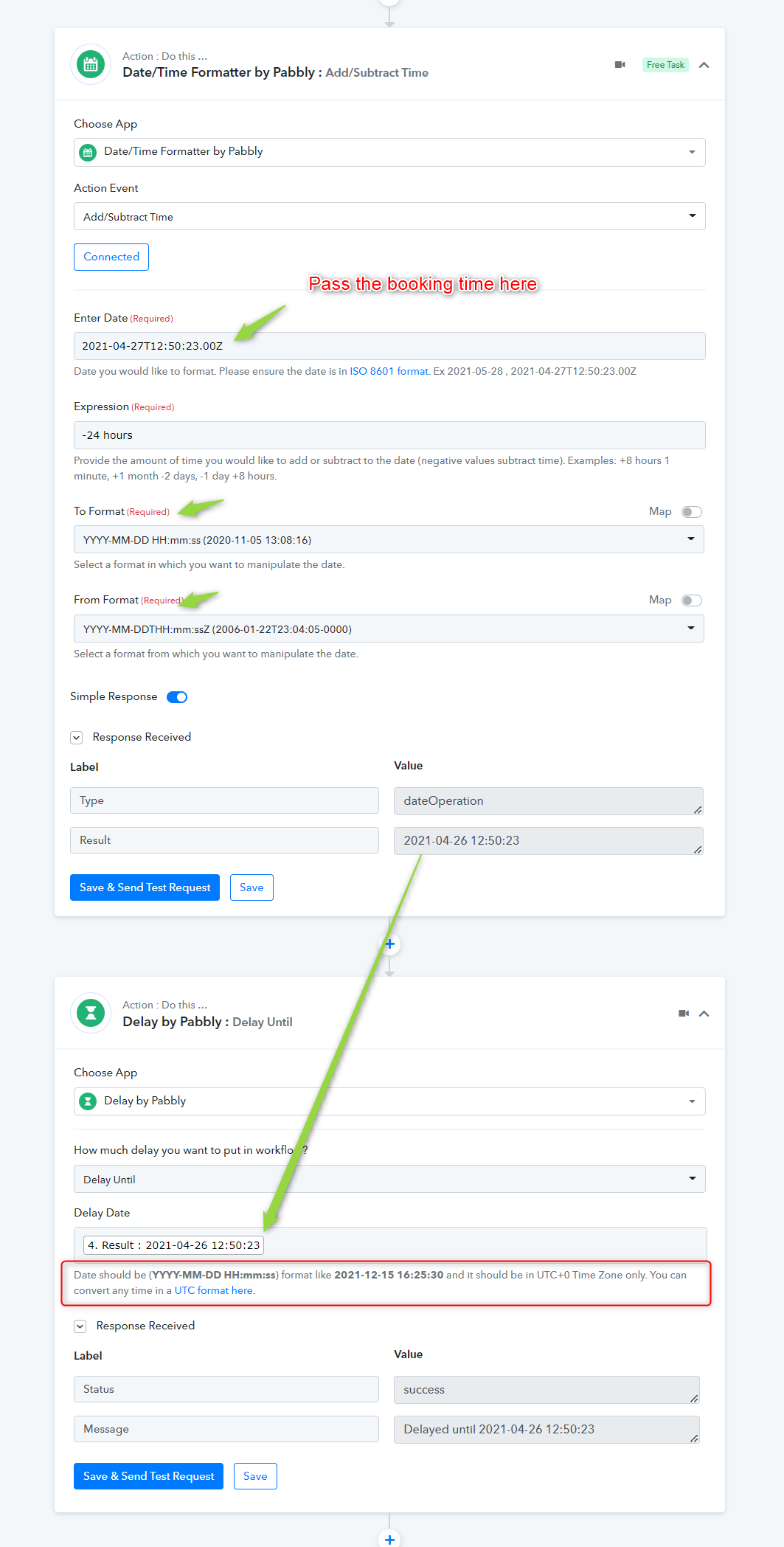This screenshot has height=1547, width=784.
Task: Collapse the Delay by Pabbly action panel
Action: click(x=704, y=1014)
